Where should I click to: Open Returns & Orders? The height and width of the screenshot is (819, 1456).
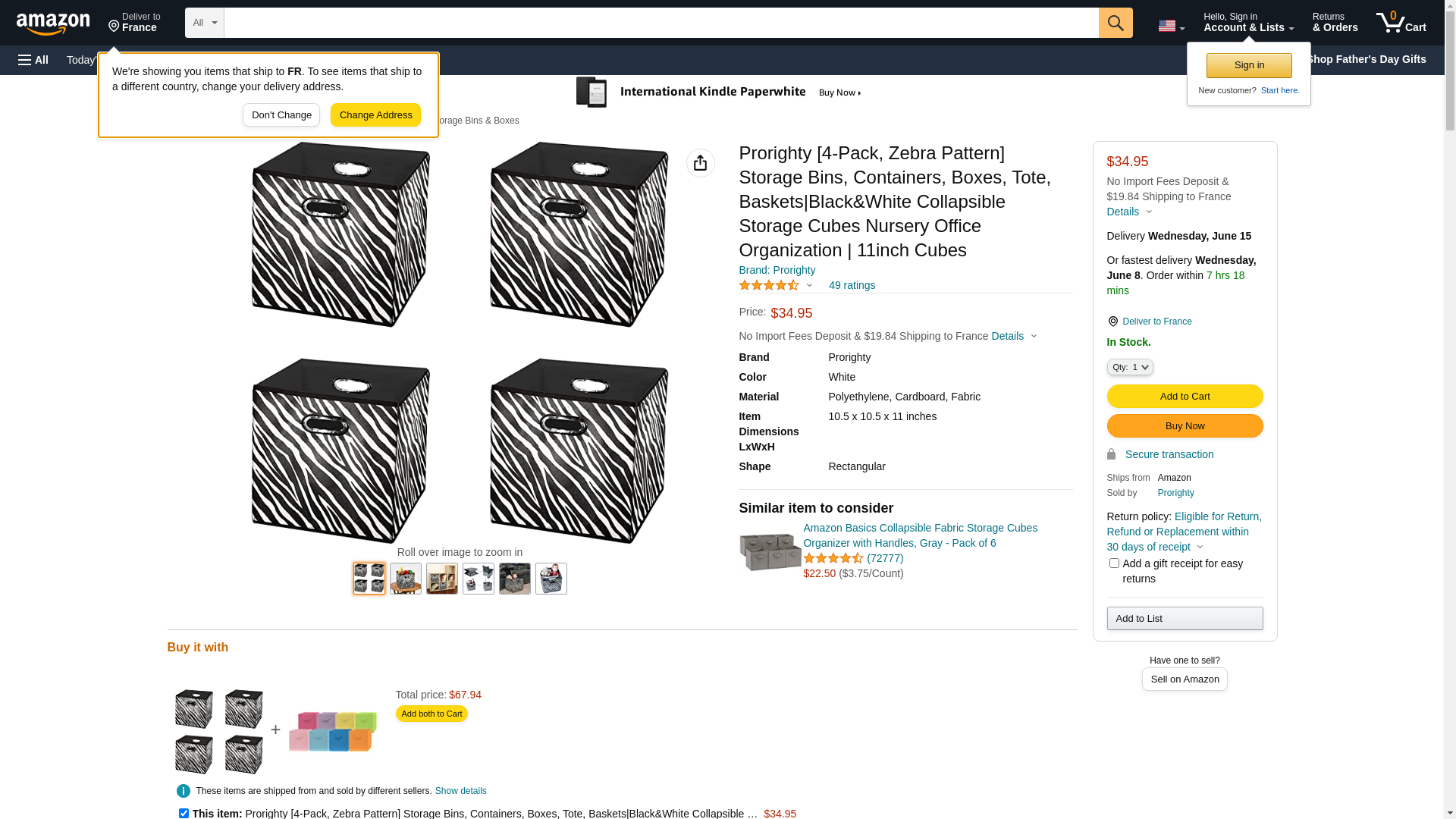point(1335,23)
